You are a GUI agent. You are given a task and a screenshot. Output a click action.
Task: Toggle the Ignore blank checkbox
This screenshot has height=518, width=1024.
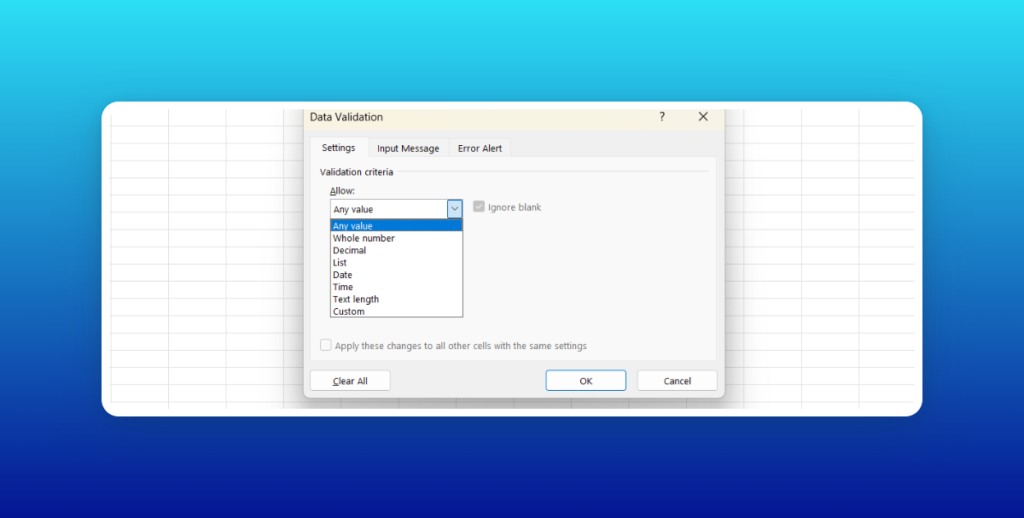coord(479,207)
